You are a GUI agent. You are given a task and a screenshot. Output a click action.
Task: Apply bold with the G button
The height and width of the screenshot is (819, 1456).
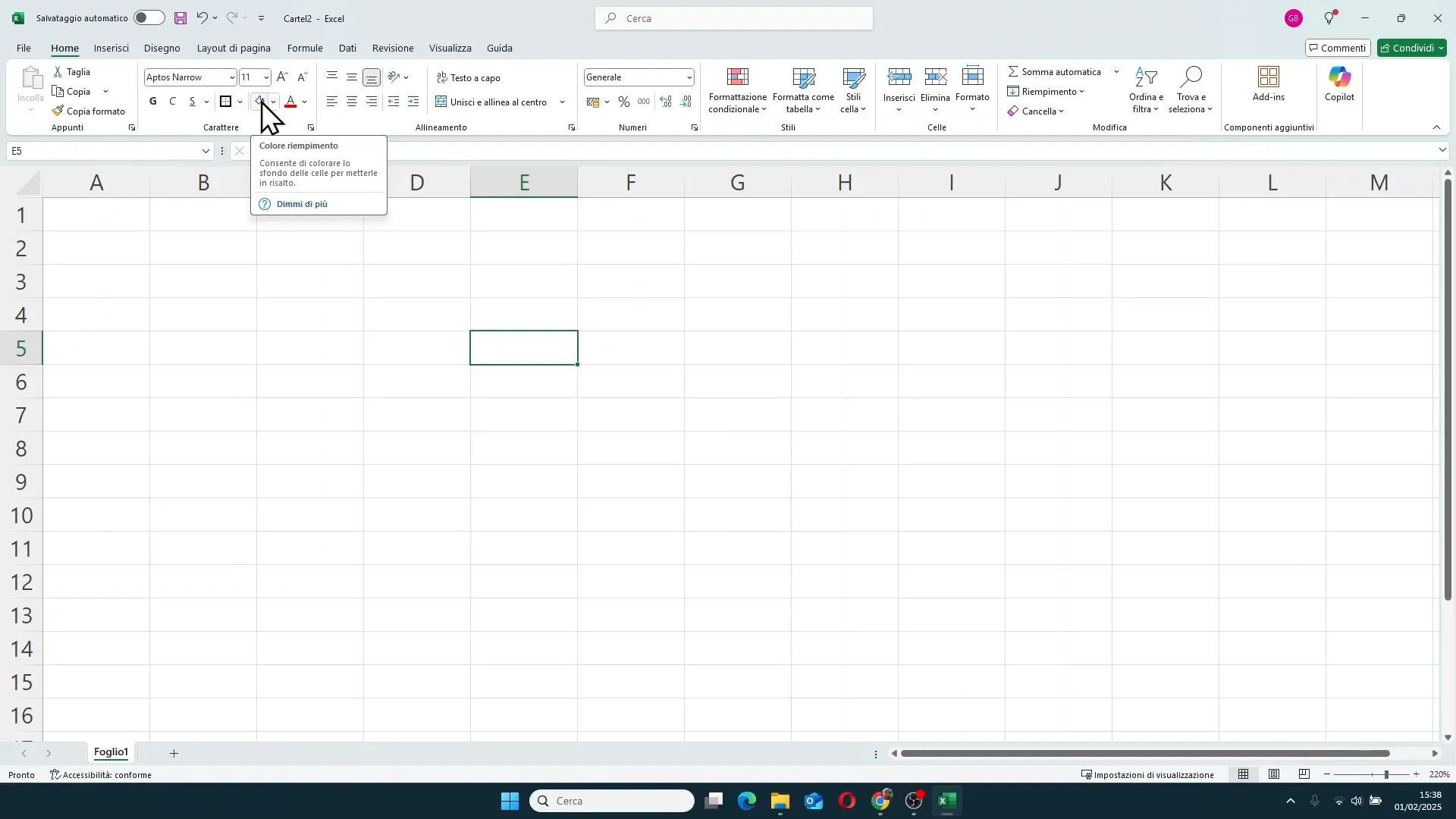pos(153,102)
